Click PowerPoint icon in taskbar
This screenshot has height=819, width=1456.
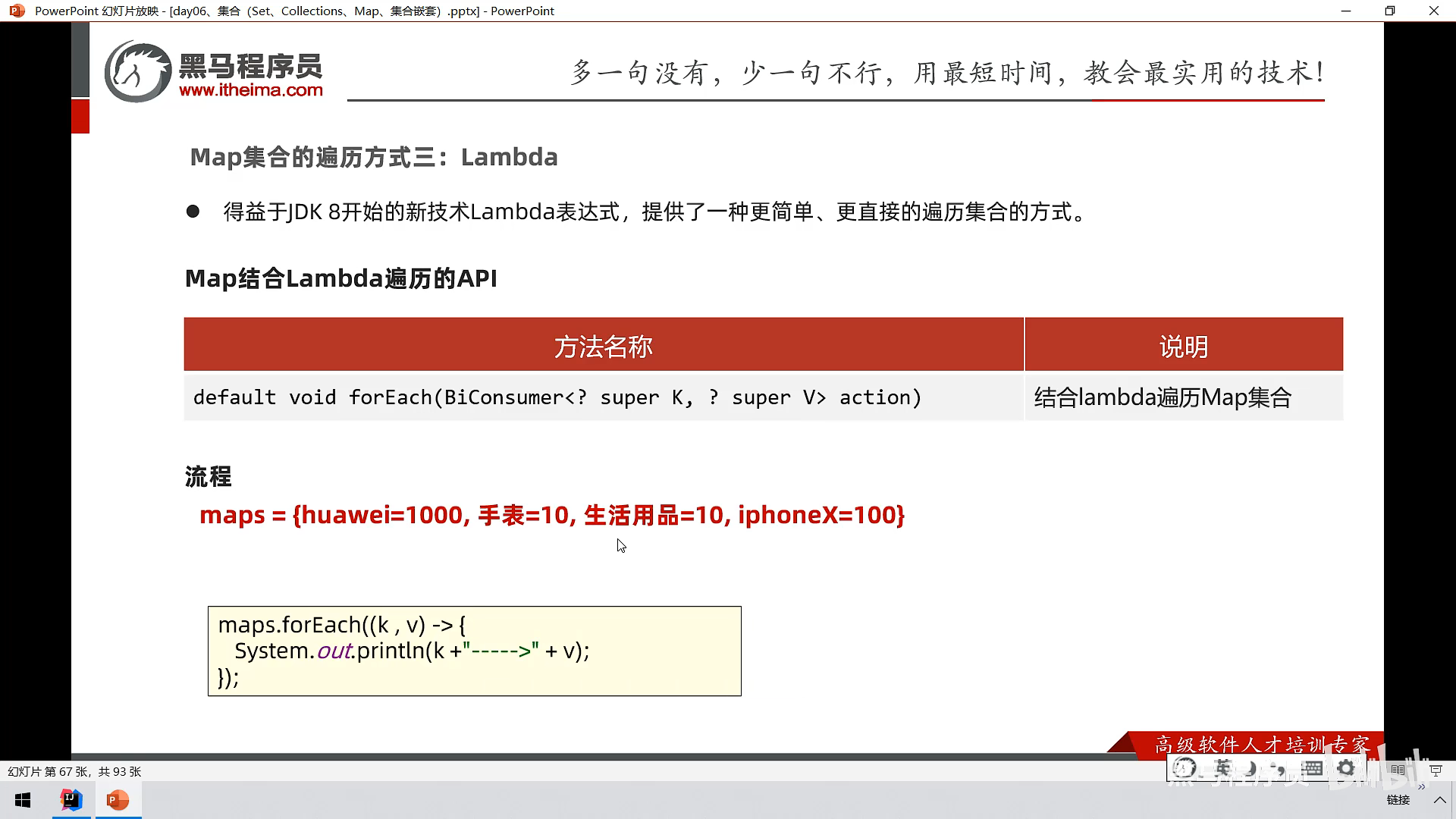(118, 800)
